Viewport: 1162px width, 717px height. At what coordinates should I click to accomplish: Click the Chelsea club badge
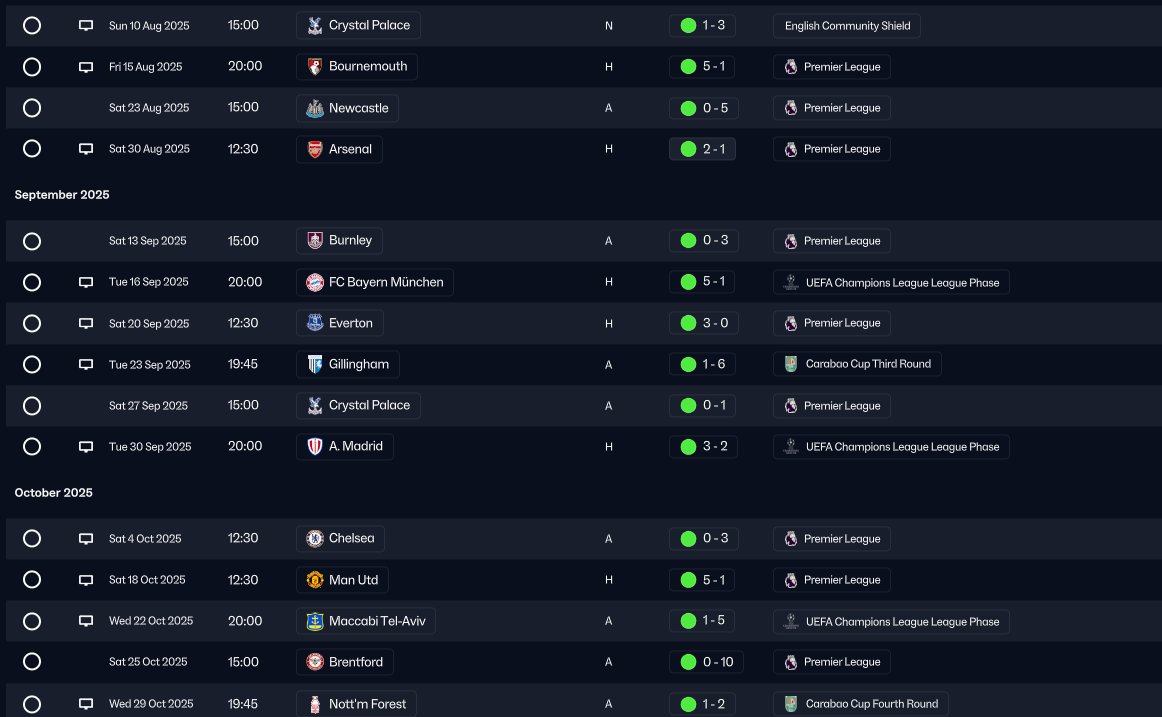tap(315, 538)
